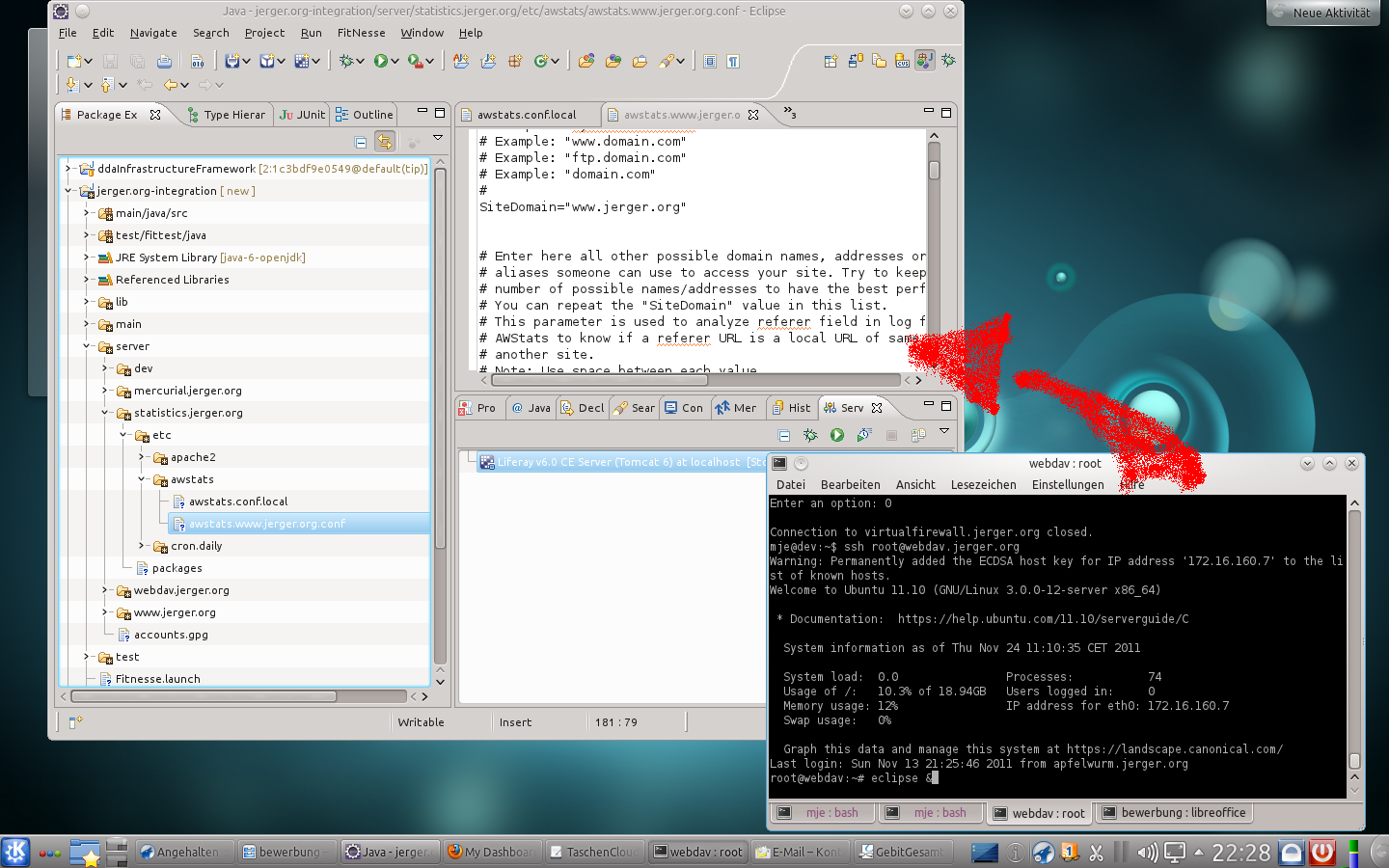Run the application using the green Run icon
Image resolution: width=1389 pixels, height=868 pixels.
click(382, 60)
